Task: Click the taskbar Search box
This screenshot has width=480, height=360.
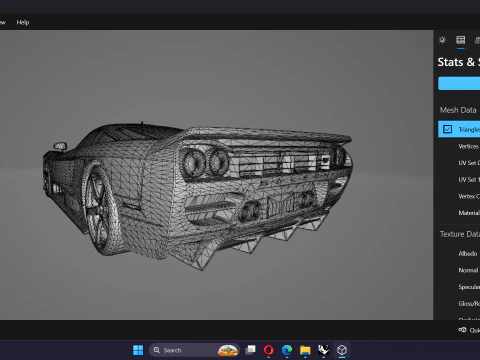Action: pos(194,350)
